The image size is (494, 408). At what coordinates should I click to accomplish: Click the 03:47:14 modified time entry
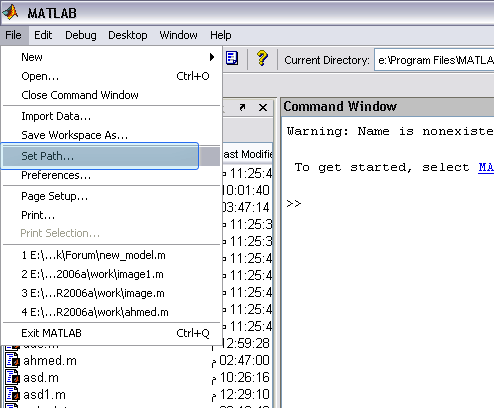pyautogui.click(x=246, y=207)
